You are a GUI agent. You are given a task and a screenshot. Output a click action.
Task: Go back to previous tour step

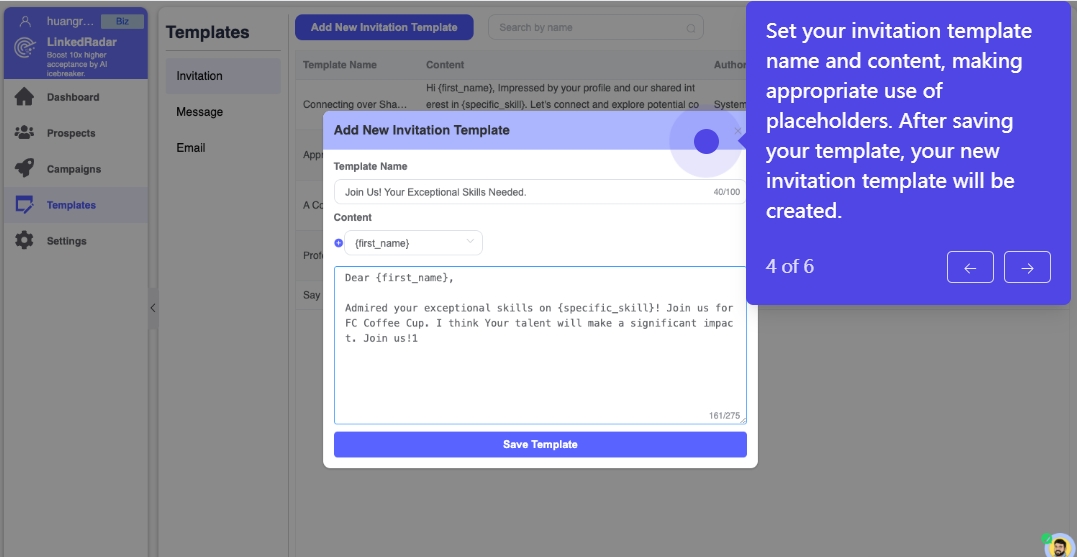coord(969,267)
